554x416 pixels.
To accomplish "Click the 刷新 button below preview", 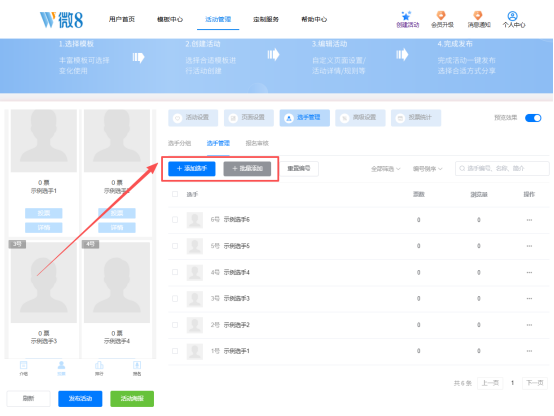I will point(28,399).
